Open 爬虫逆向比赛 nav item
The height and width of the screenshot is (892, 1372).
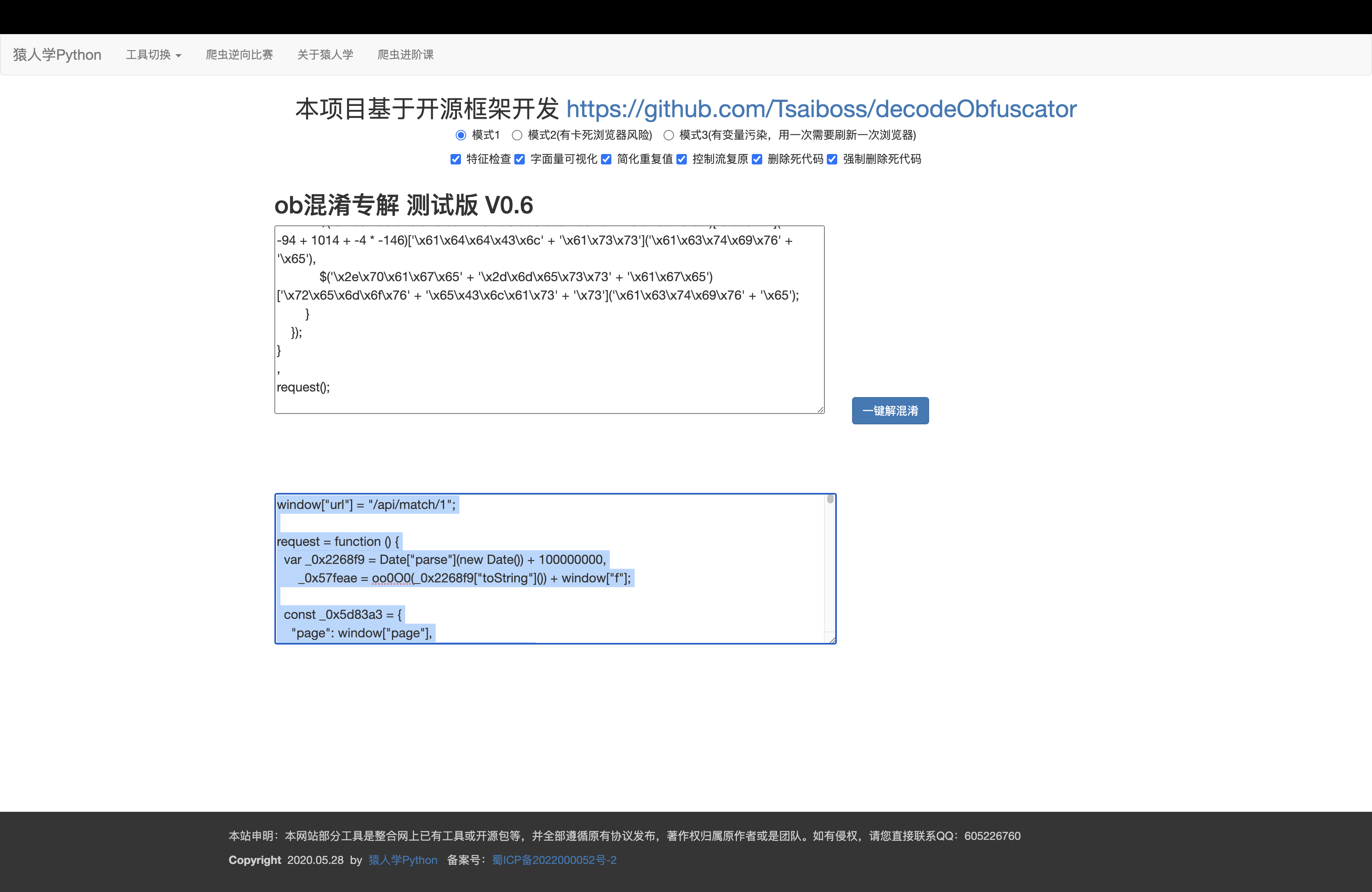point(239,55)
